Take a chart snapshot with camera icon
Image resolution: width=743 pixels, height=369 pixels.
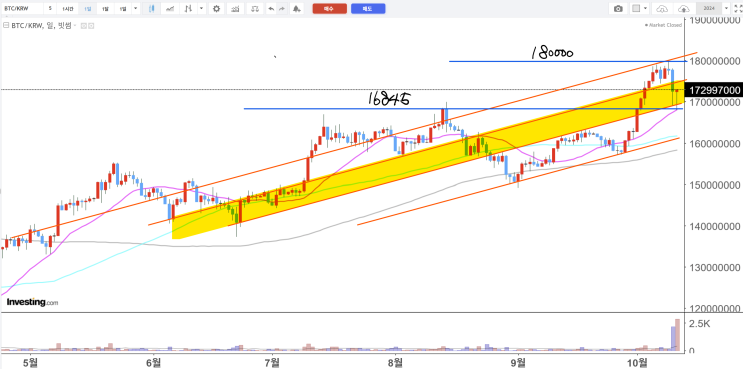618,9
